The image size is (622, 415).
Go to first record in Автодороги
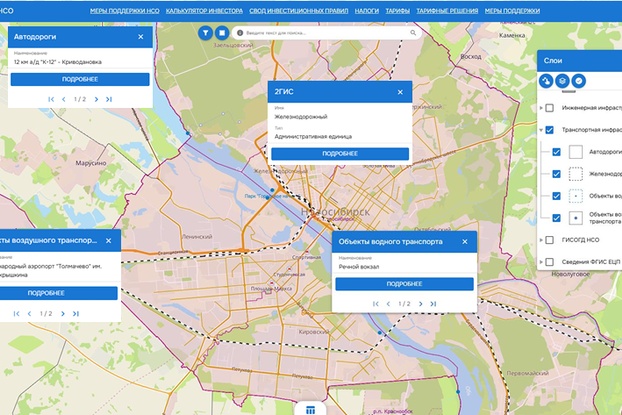coord(51,99)
